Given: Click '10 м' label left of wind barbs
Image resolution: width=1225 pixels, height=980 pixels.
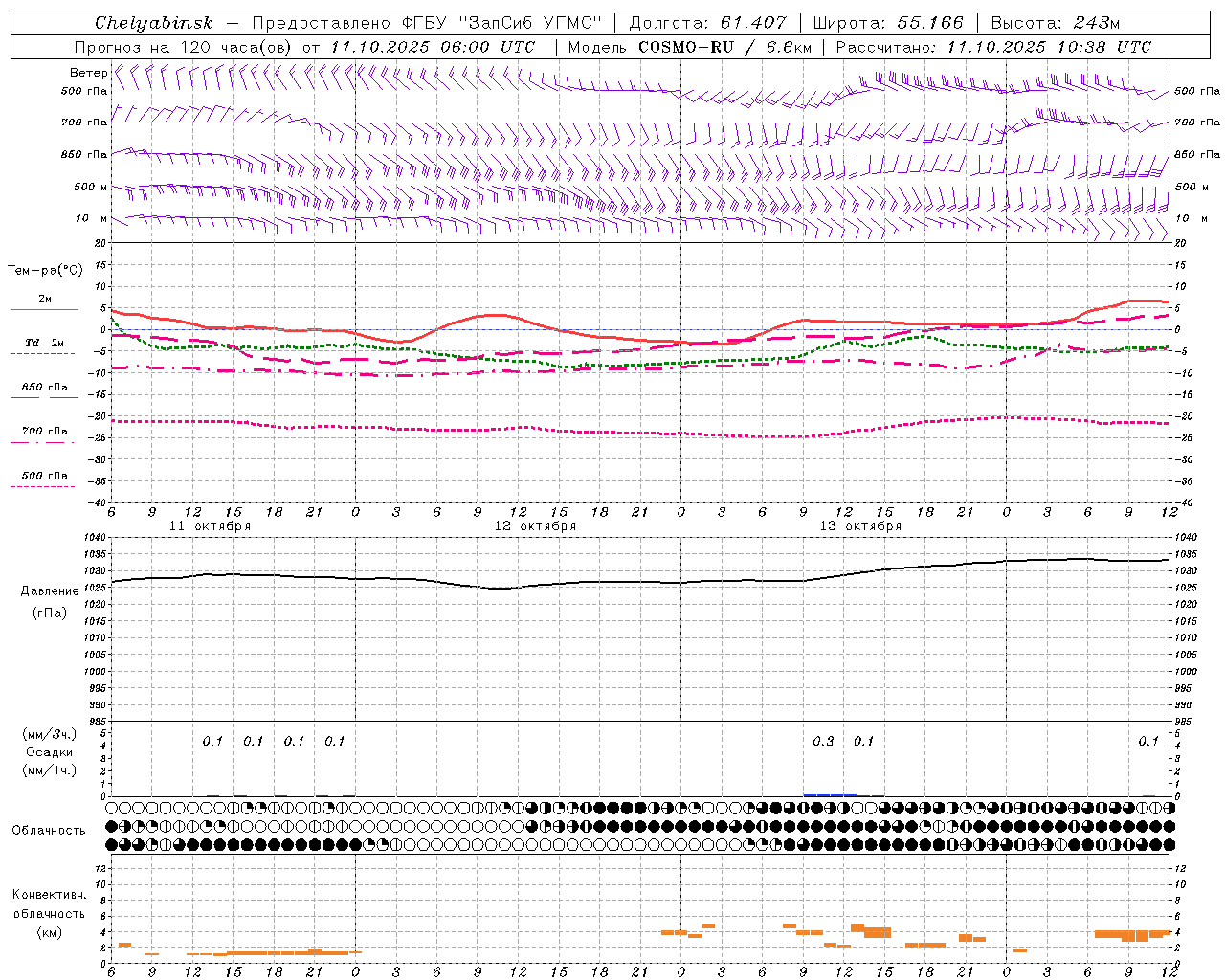Looking at the screenshot, I should click(91, 218).
